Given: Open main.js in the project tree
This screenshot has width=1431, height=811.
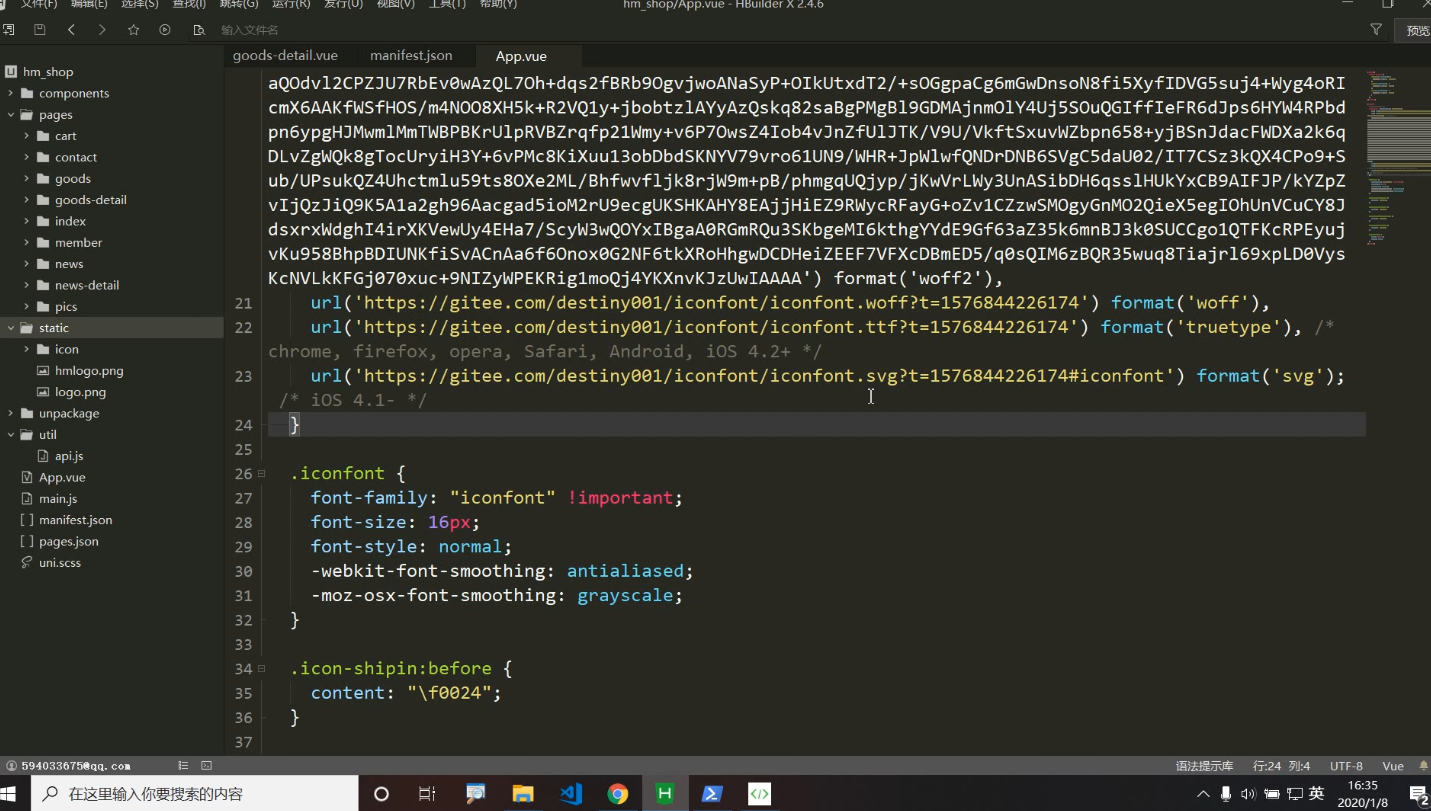Looking at the screenshot, I should click(58, 499).
